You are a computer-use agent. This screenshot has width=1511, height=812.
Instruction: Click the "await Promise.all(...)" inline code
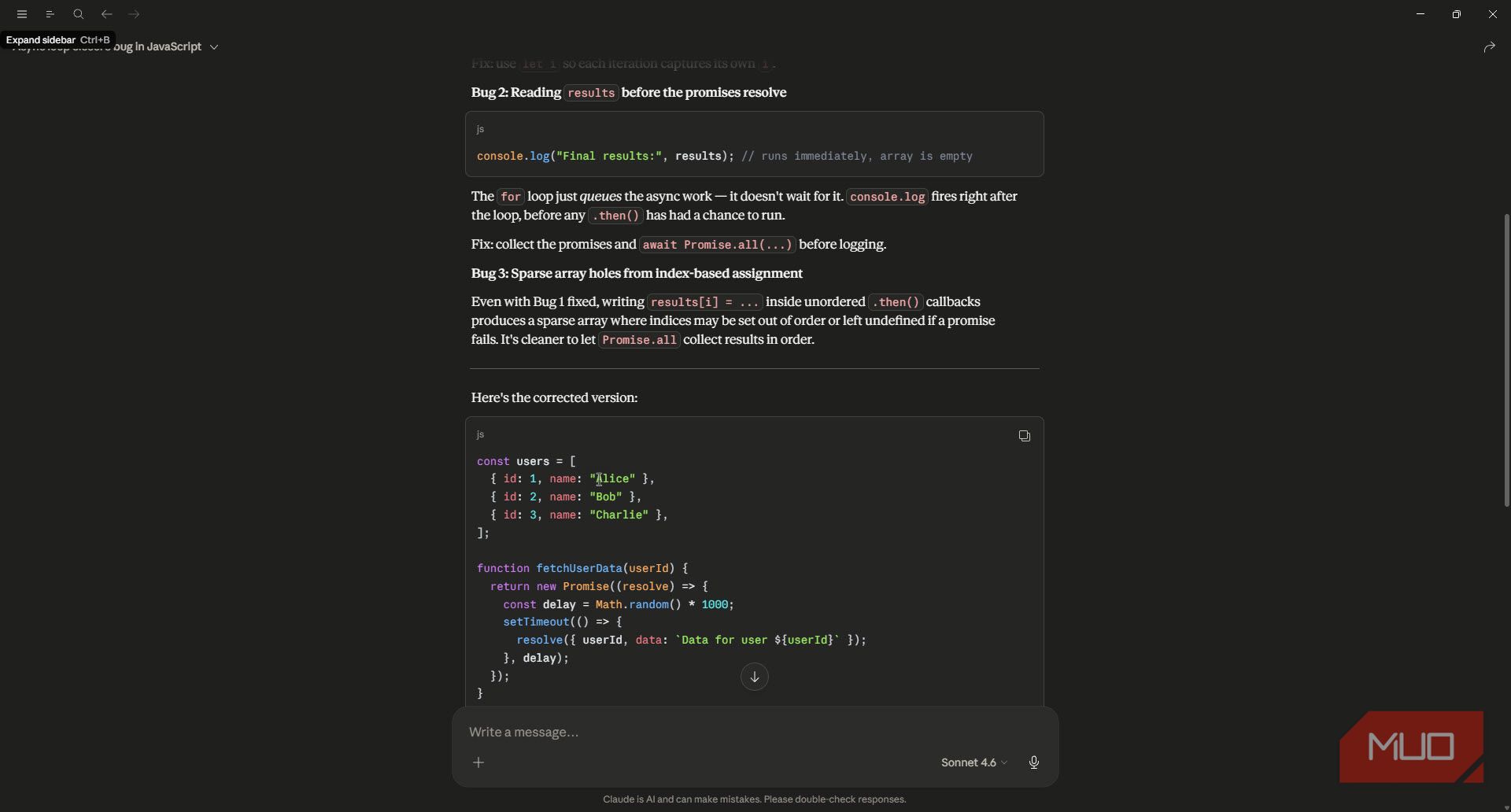coord(717,245)
